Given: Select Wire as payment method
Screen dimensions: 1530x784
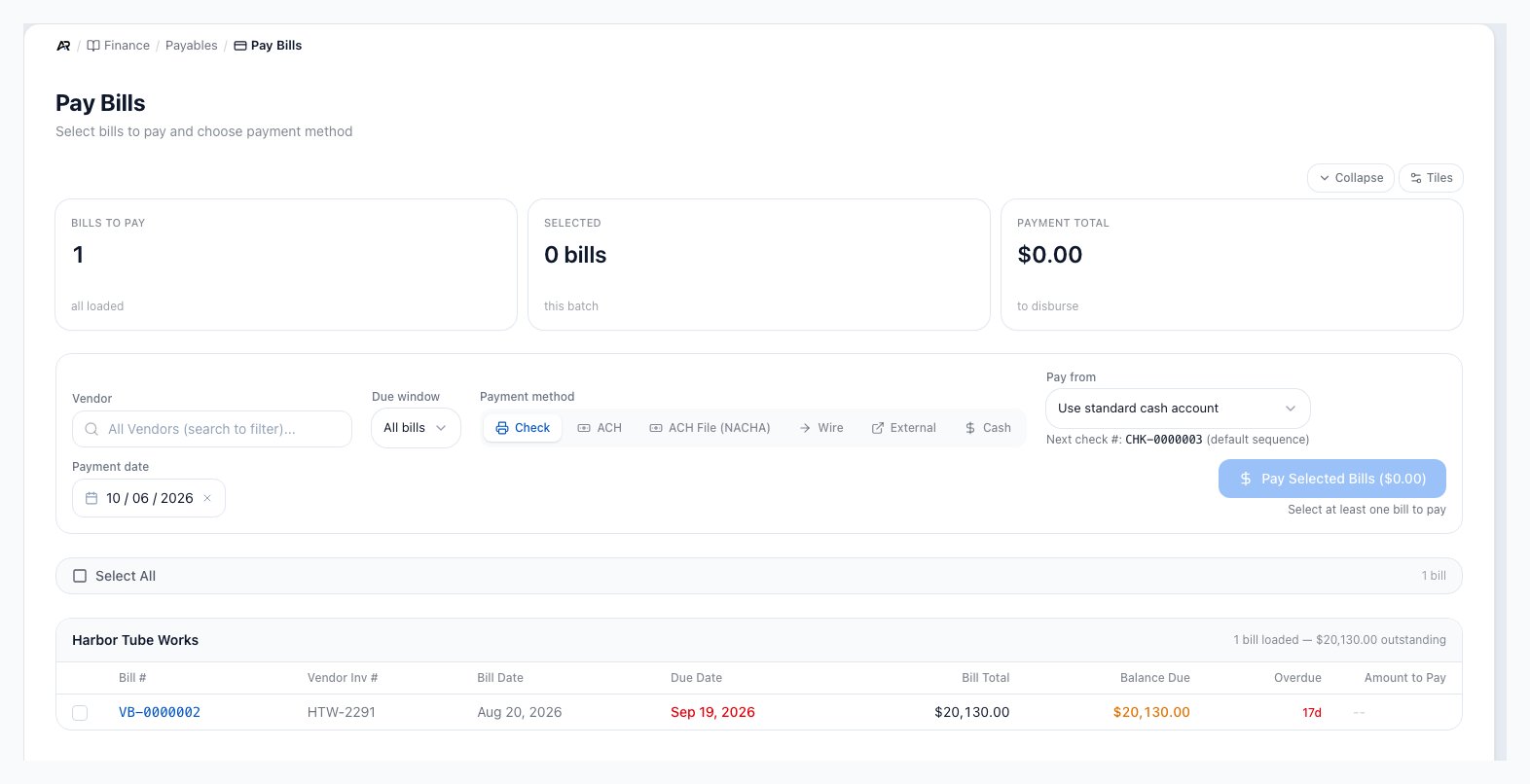Looking at the screenshot, I should coord(820,428).
